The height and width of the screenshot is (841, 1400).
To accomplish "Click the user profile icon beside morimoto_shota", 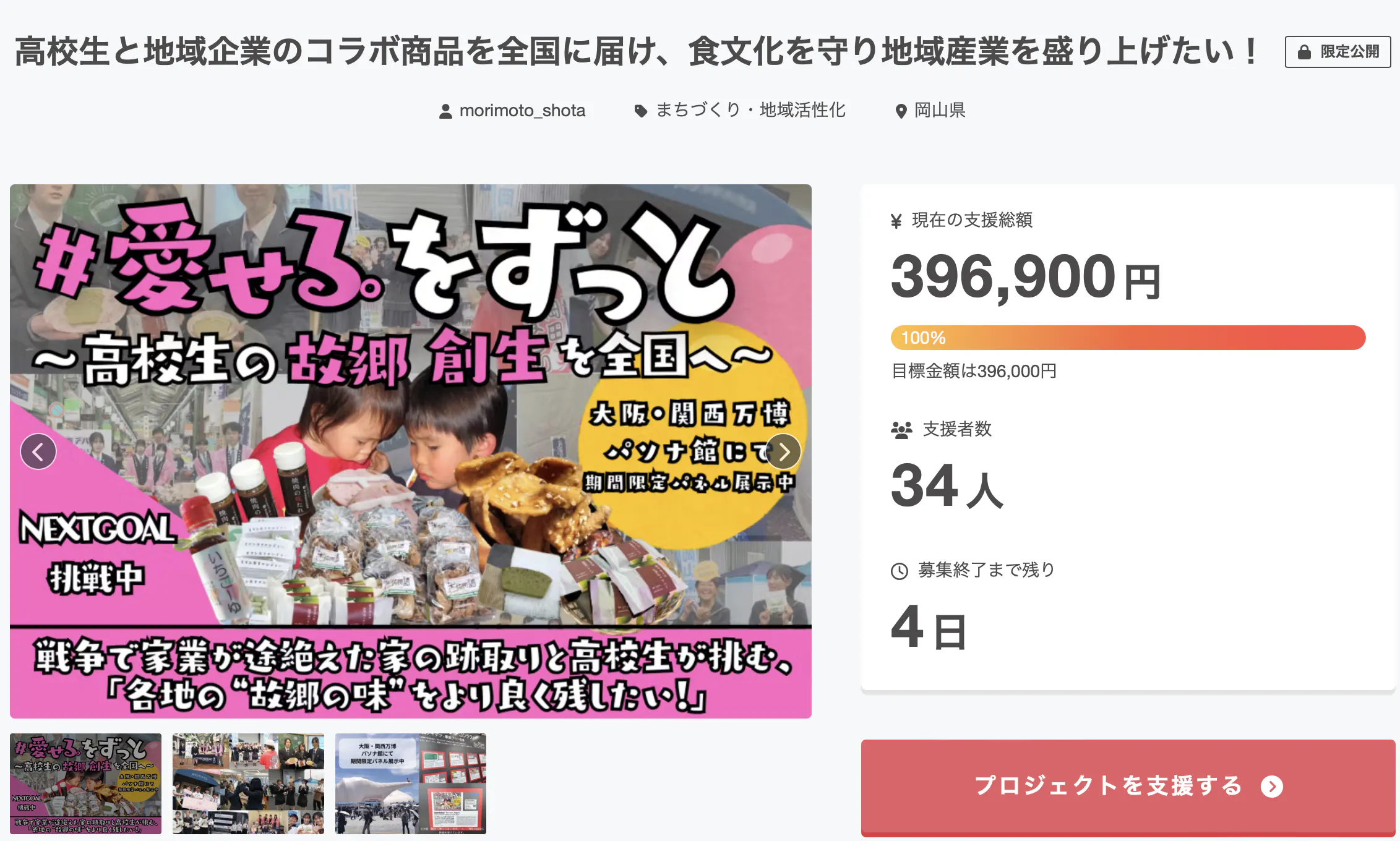I will (x=445, y=111).
